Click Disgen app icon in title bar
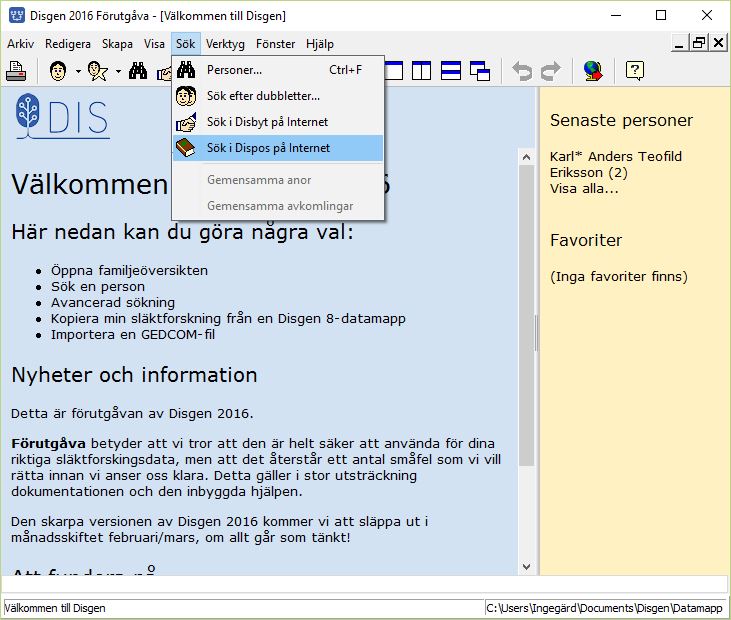Image resolution: width=731 pixels, height=620 pixels. [x=17, y=15]
